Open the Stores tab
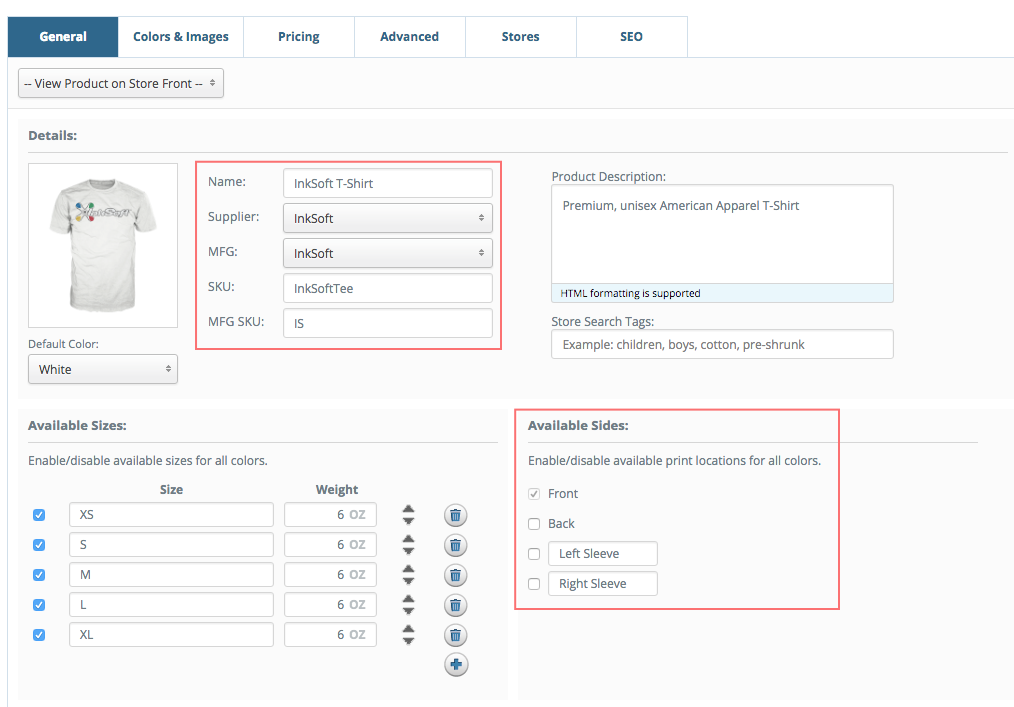The width and height of the screenshot is (1014, 707). [x=521, y=37]
